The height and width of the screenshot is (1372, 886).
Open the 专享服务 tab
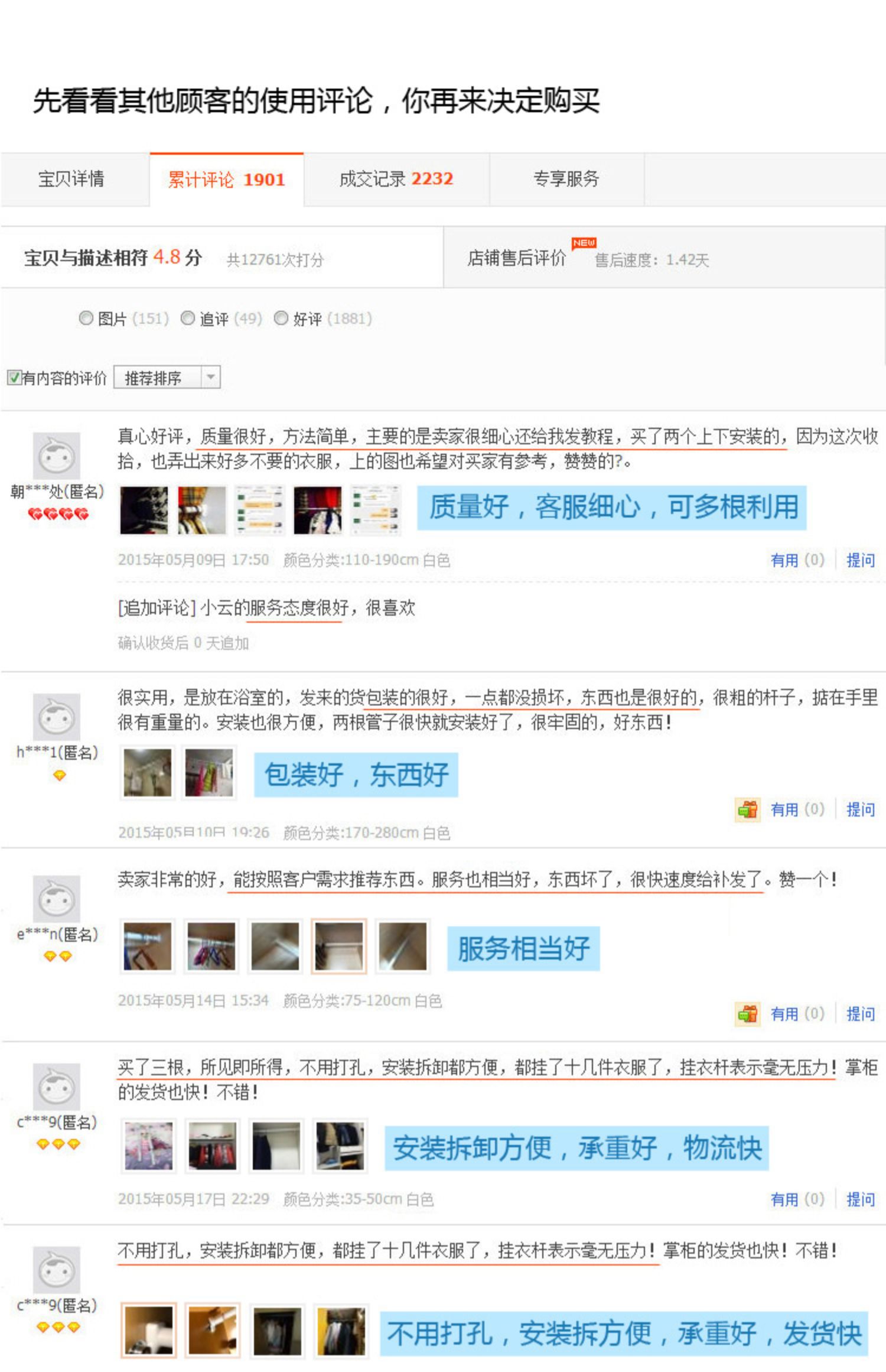pos(566,179)
